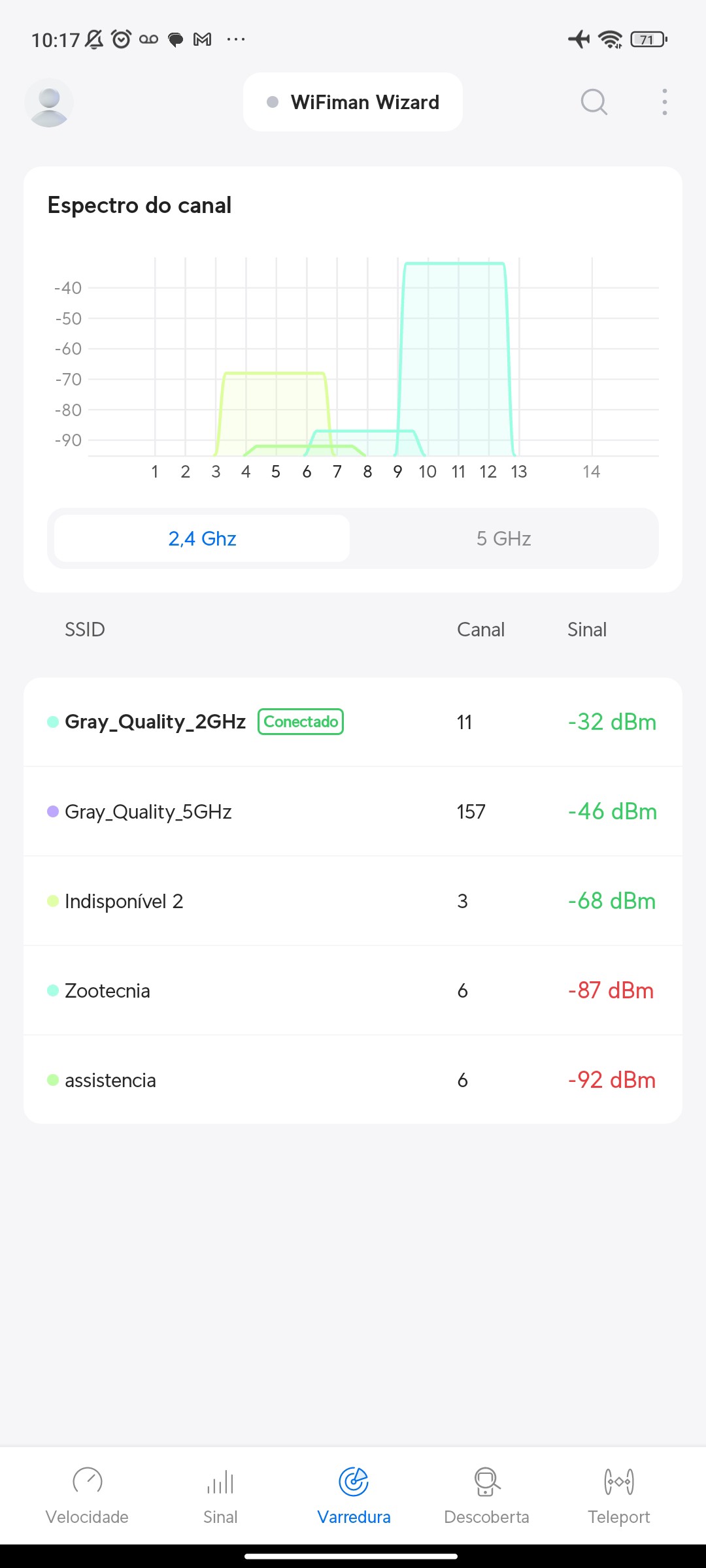Tap the Sinal bars icon

(x=220, y=1481)
